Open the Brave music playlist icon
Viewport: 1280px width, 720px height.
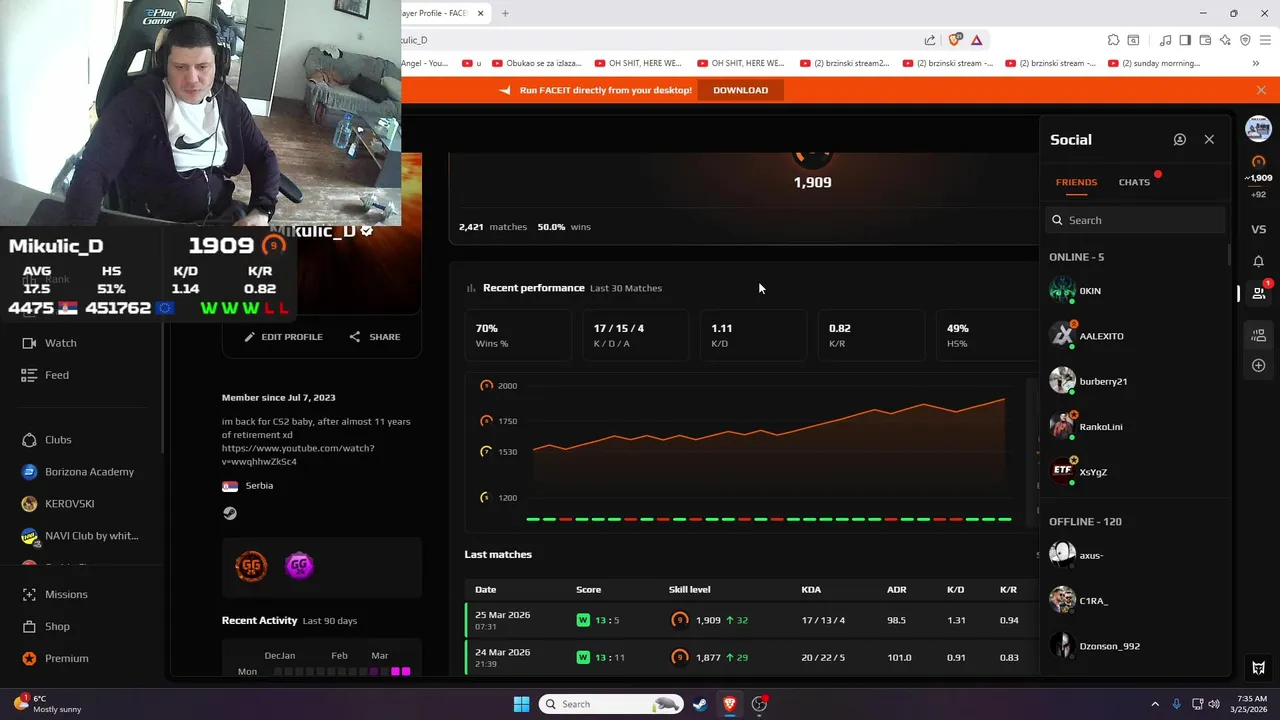click(1165, 40)
